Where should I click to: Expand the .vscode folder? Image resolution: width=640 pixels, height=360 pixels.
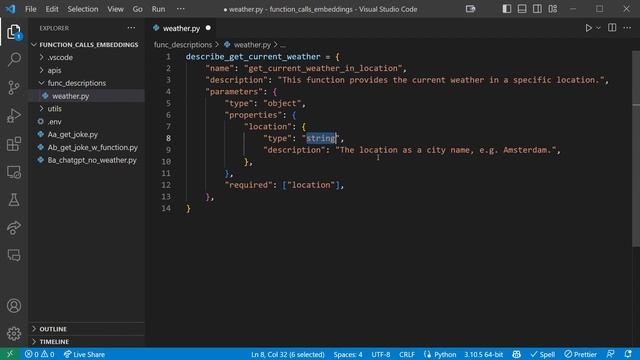tap(86, 57)
